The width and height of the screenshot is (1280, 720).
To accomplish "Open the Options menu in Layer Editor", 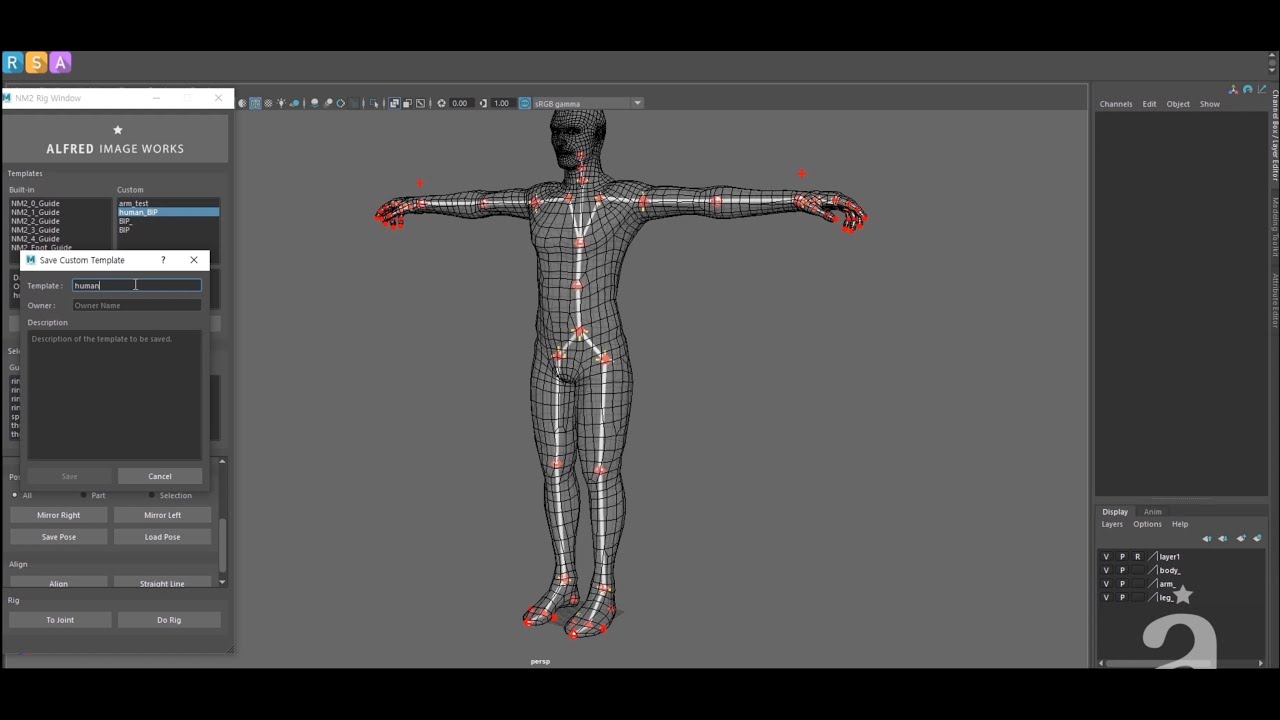I will coord(1147,524).
